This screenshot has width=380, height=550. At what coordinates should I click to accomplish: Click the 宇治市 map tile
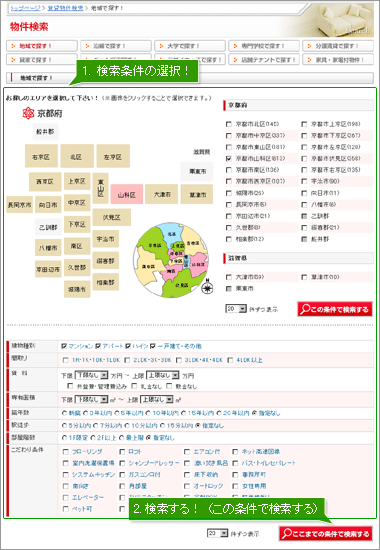[x=106, y=239]
